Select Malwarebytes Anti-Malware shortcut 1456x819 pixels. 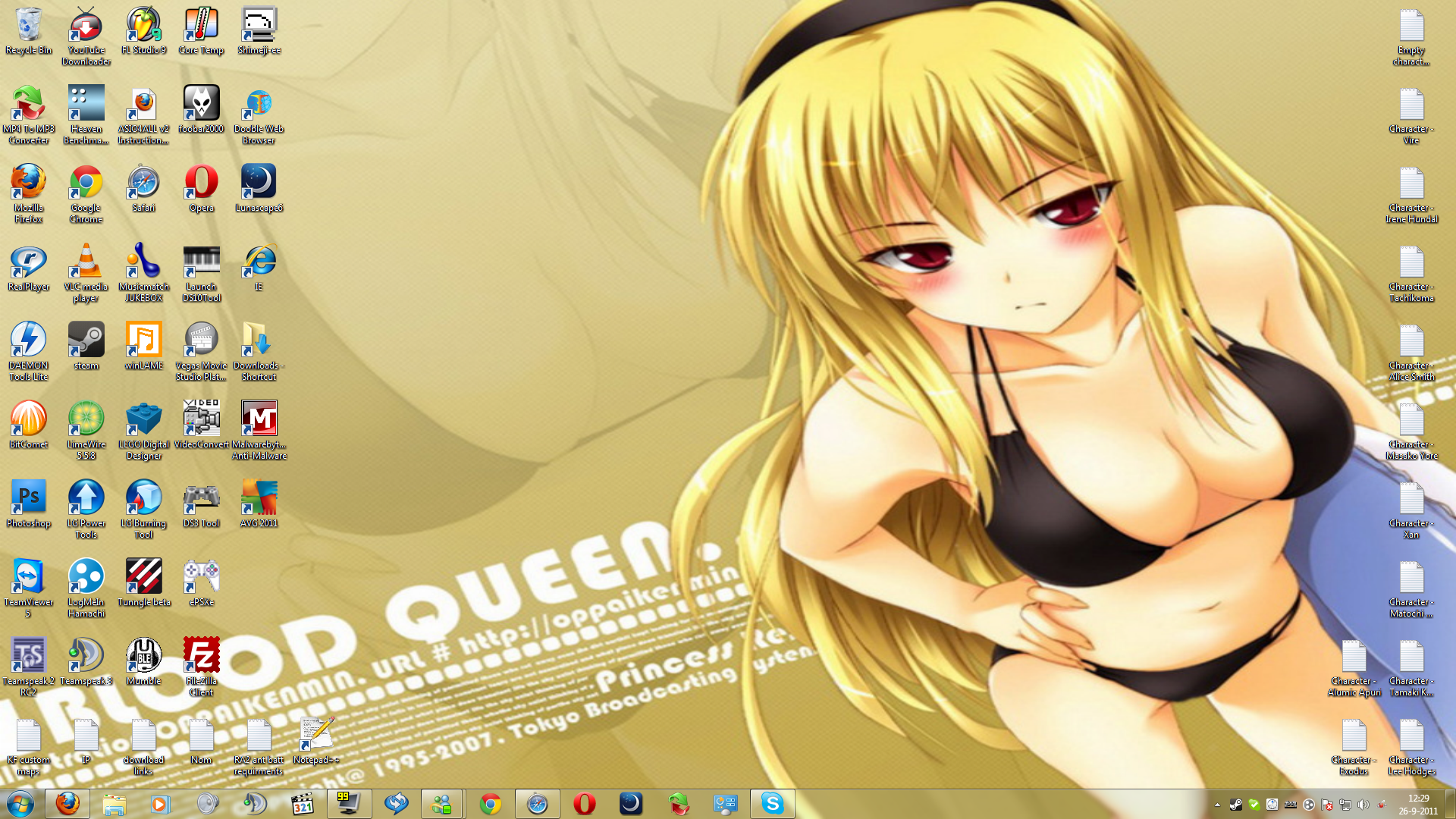[259, 431]
